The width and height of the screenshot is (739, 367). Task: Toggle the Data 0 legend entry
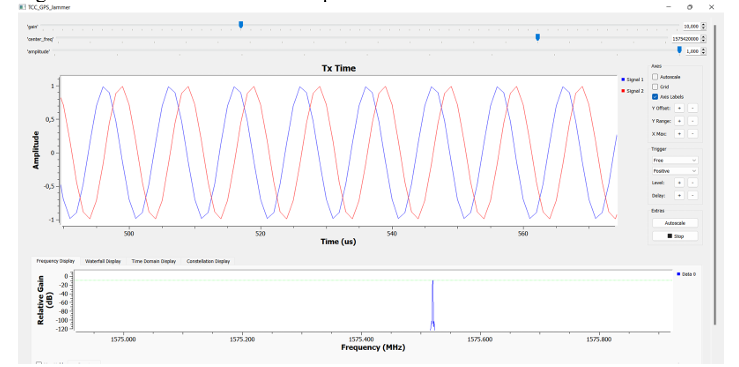686,274
